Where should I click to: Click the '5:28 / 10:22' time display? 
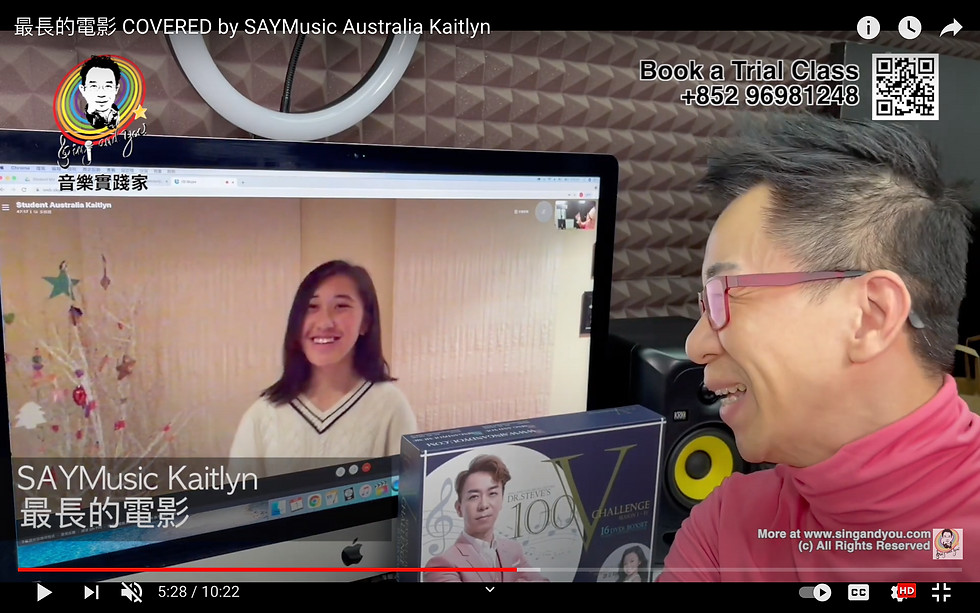(x=199, y=592)
